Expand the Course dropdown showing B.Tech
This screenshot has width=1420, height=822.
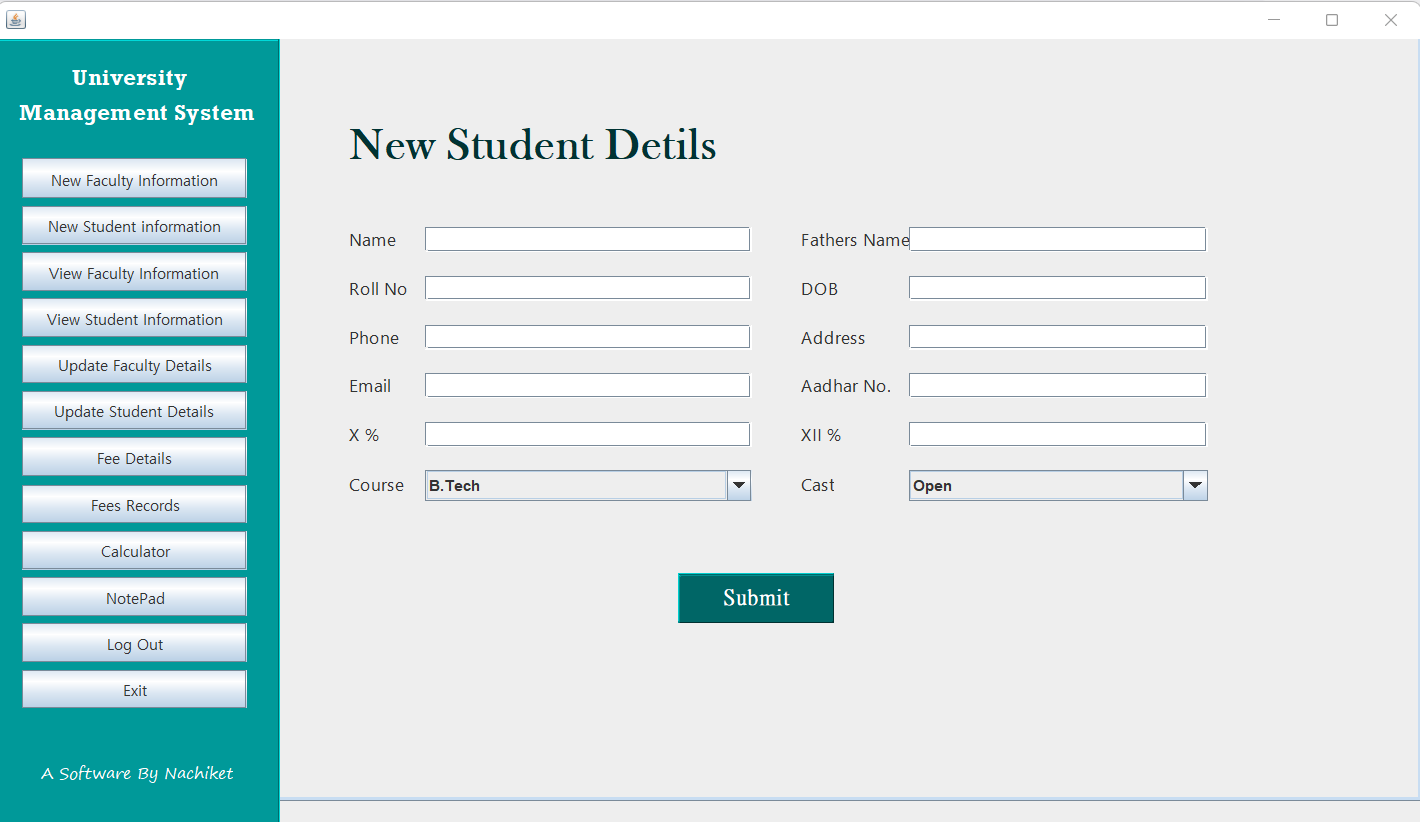[738, 485]
